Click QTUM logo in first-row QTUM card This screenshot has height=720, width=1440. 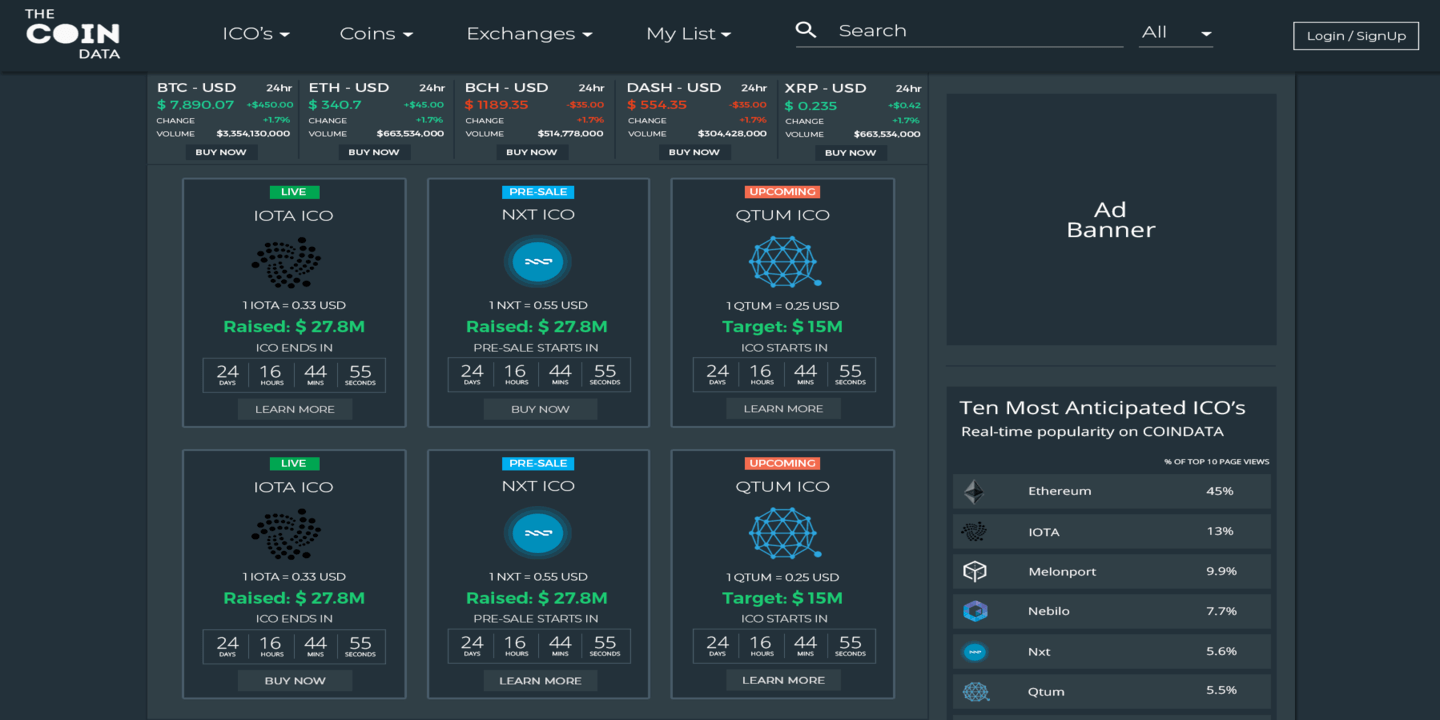[785, 262]
